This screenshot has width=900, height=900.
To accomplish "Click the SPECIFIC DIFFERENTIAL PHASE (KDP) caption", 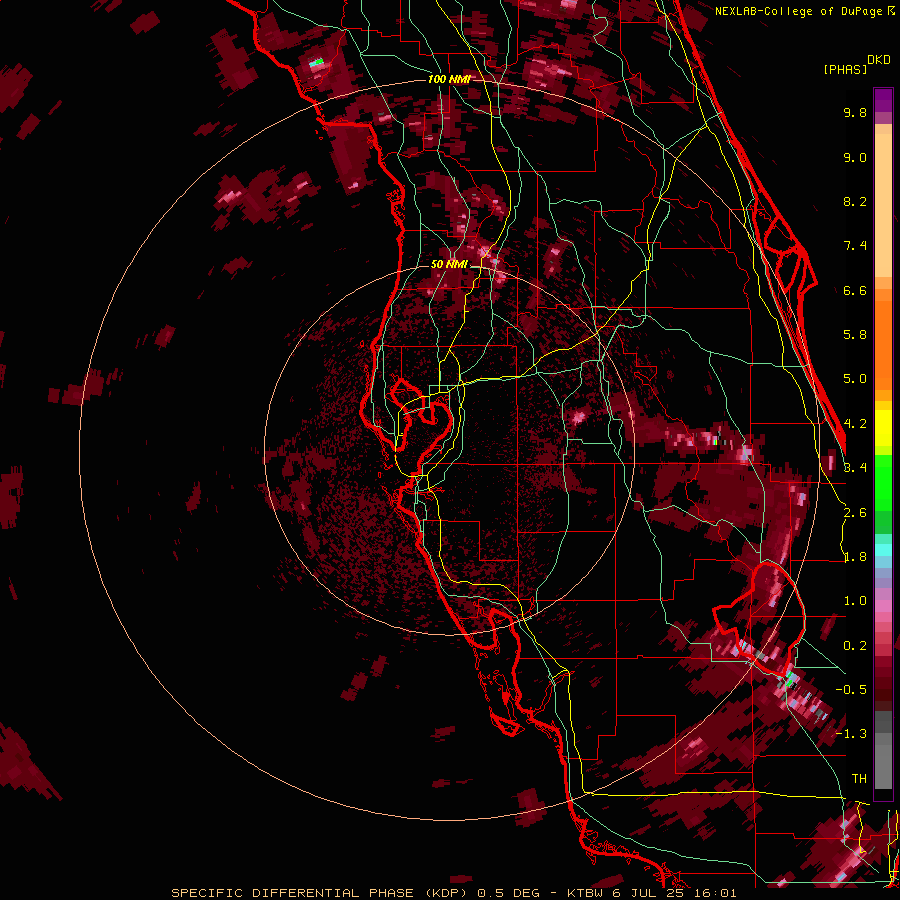I will click(320, 893).
